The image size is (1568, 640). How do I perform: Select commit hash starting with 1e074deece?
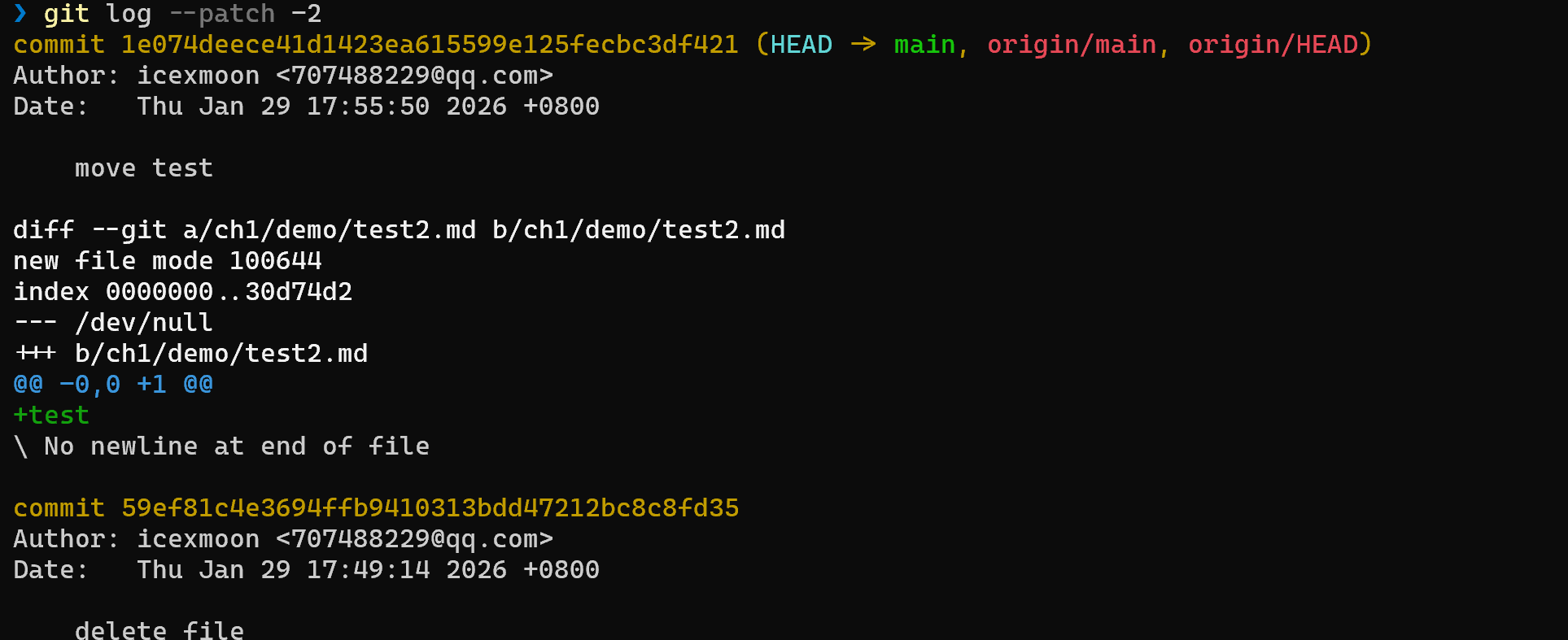click(x=430, y=45)
